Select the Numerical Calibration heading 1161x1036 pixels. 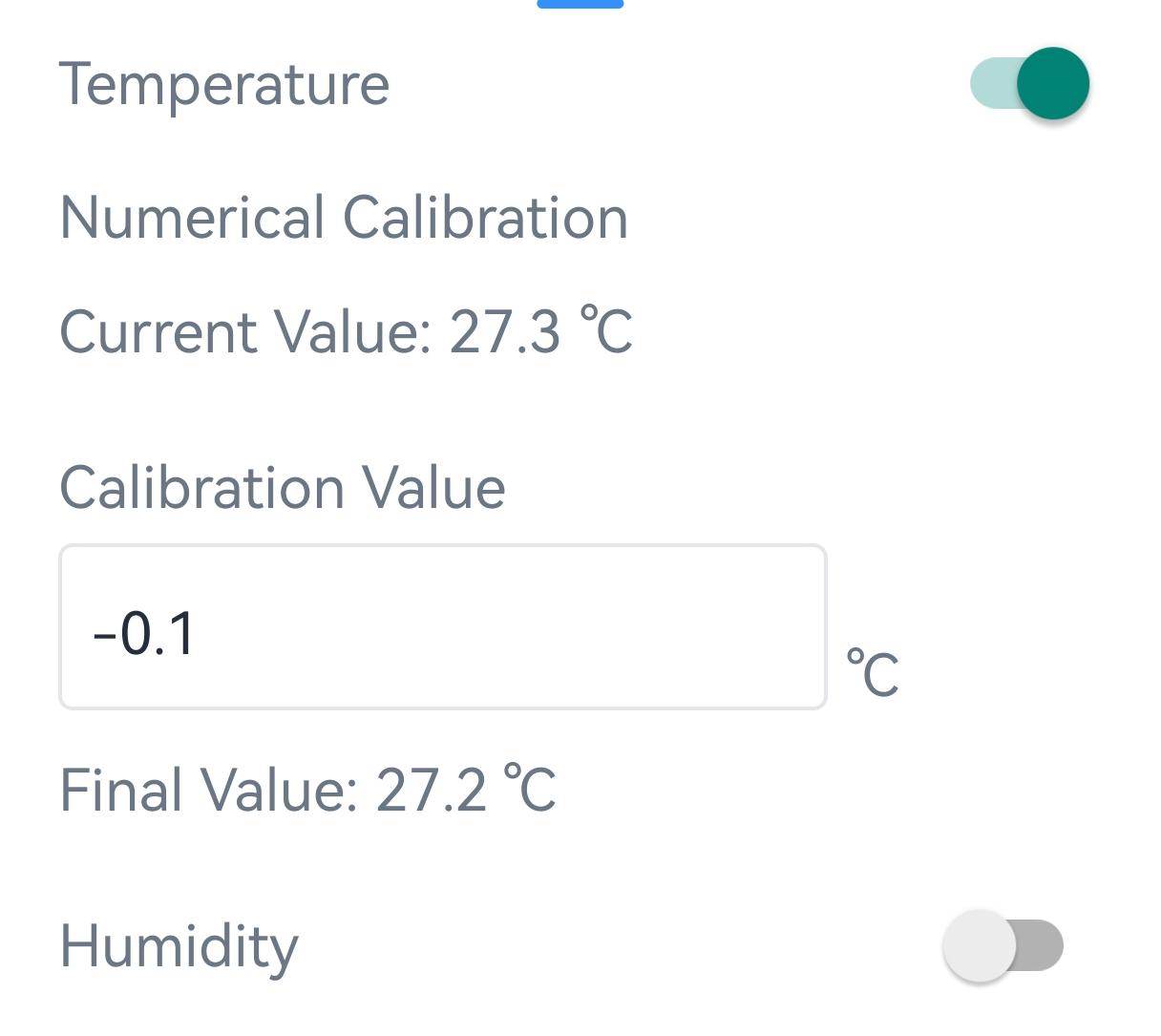pos(344,218)
